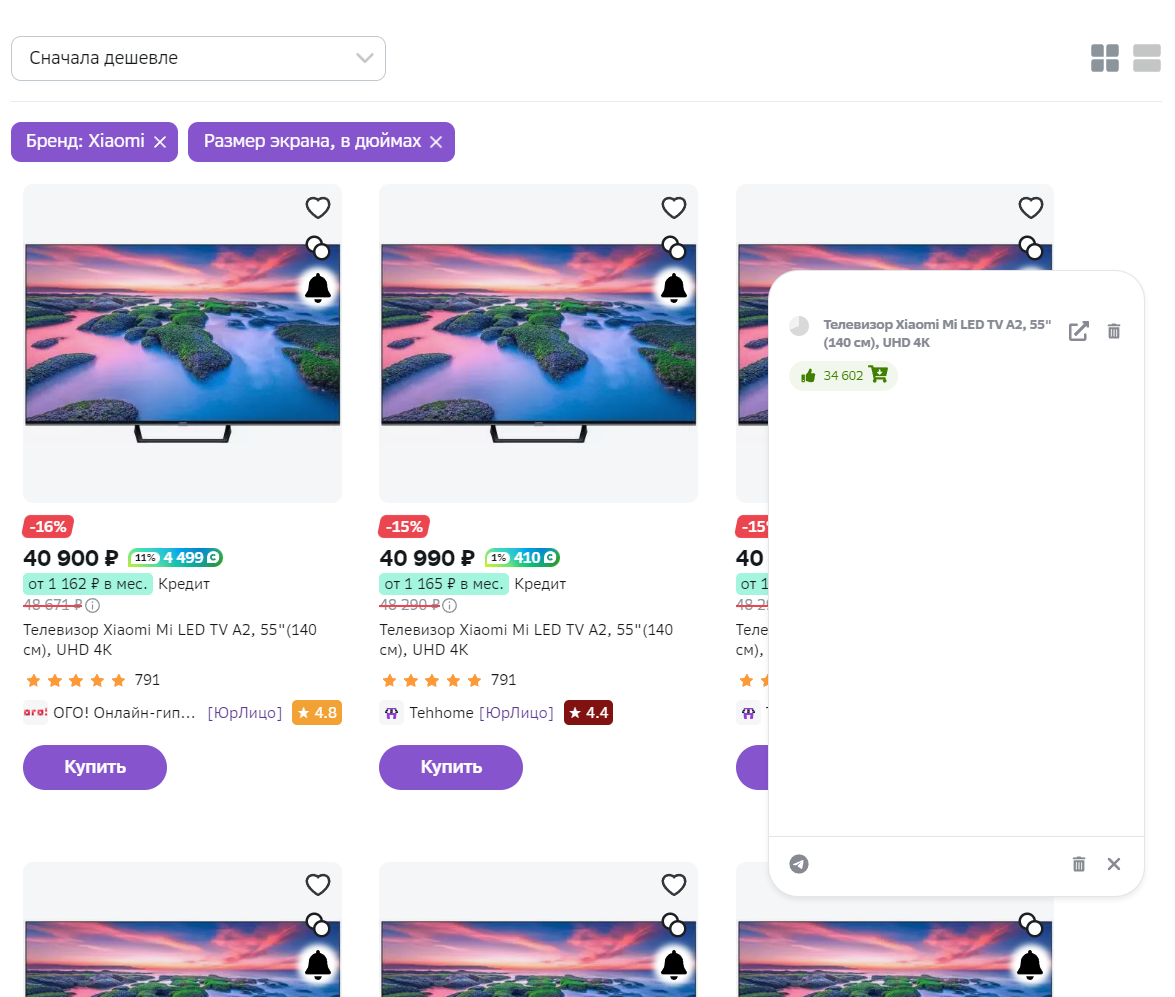Open Telegram icon in popup footer
Image resolution: width=1175 pixels, height=997 pixels.
coord(799,864)
